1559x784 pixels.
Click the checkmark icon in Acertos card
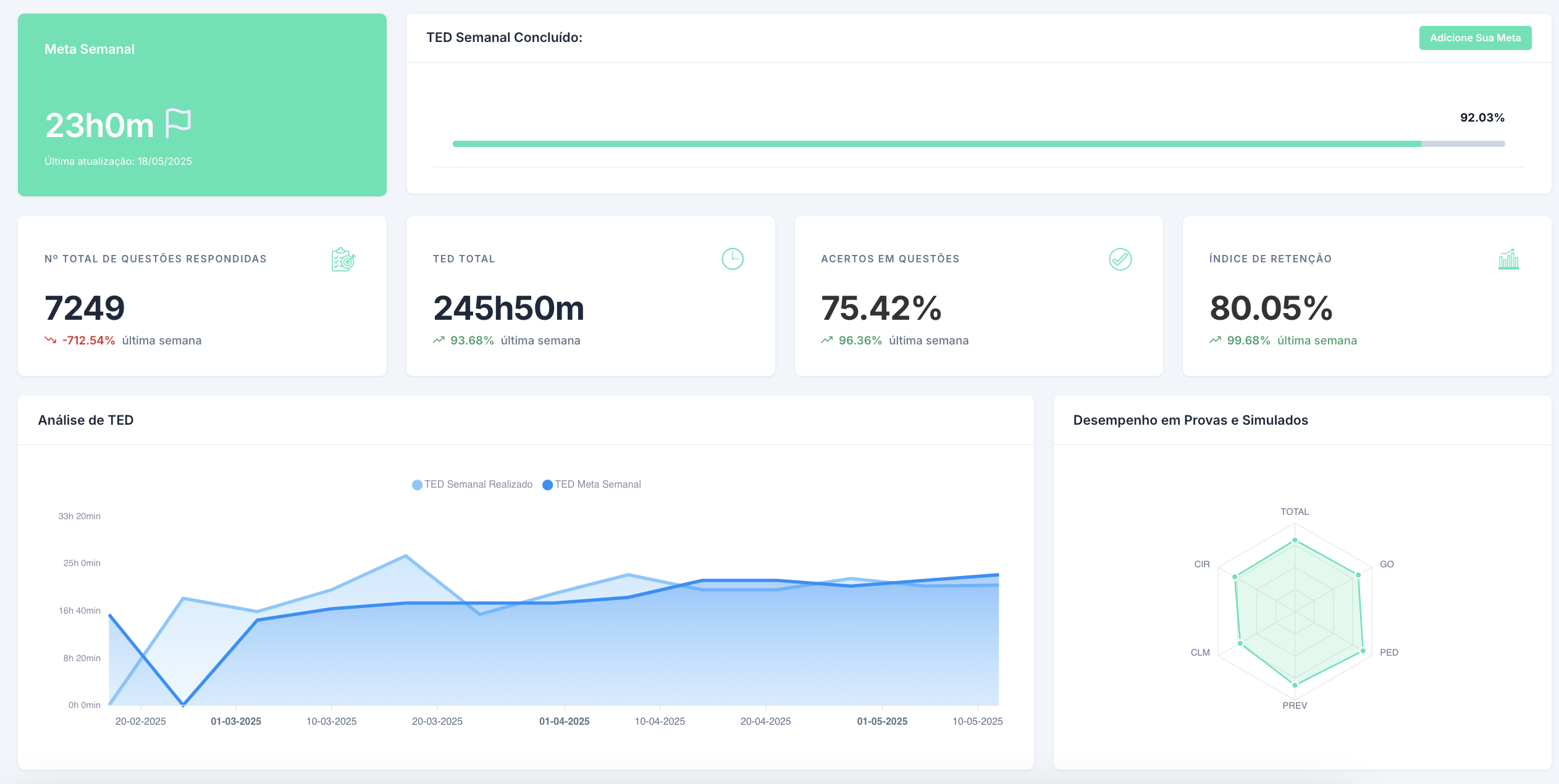tap(1119, 259)
